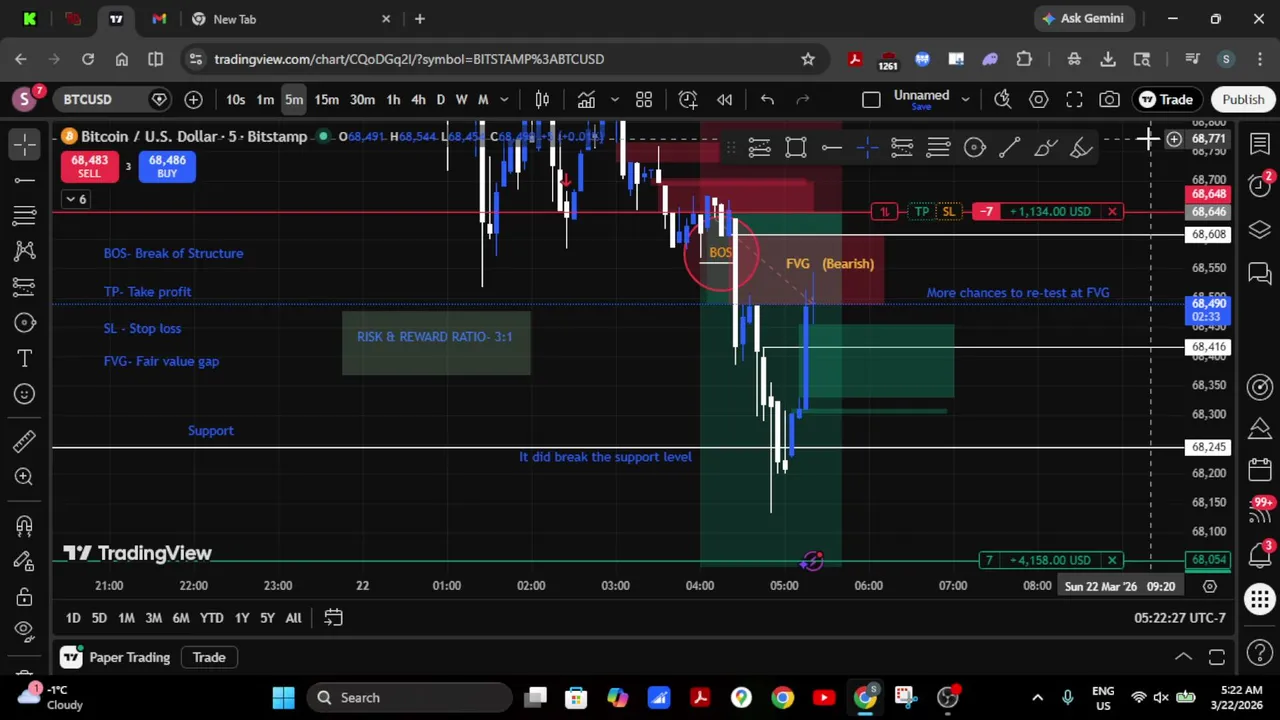Open the chart patterns tool group

[25, 251]
